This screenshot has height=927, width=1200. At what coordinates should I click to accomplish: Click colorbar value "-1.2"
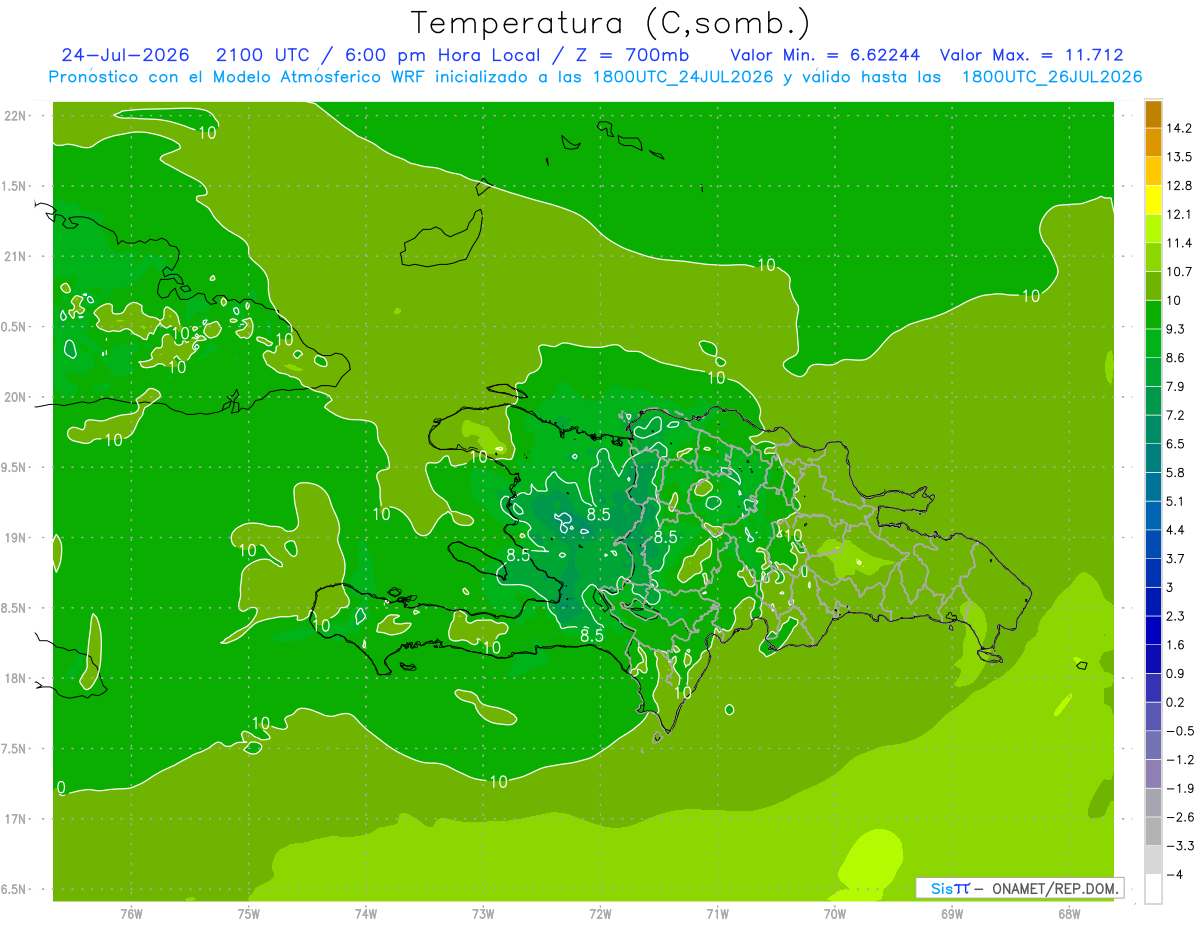click(x=1180, y=760)
